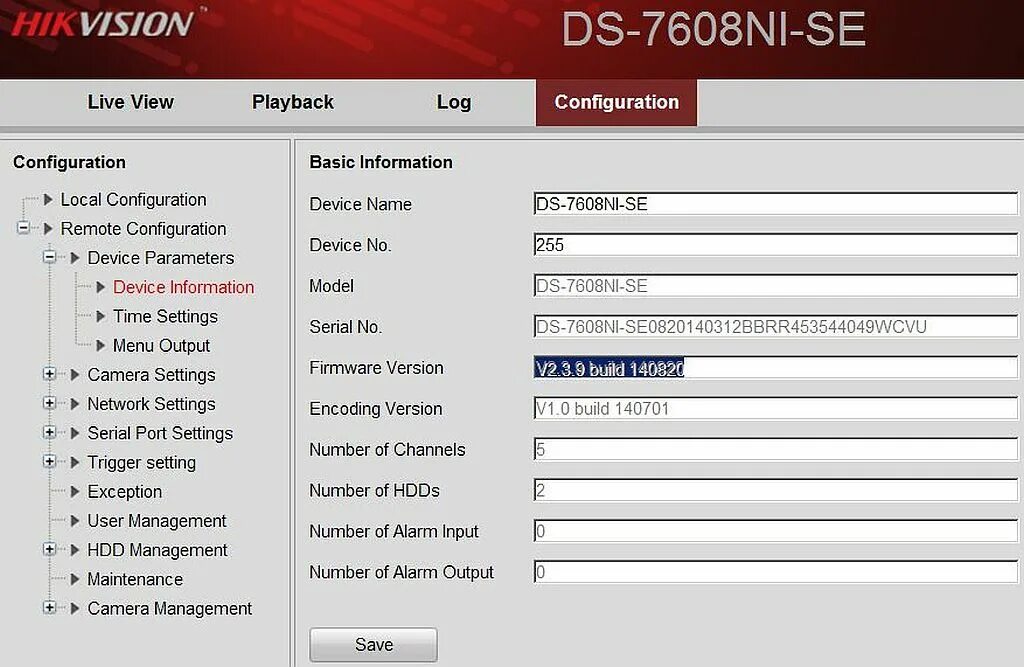Image resolution: width=1024 pixels, height=667 pixels.
Task: Select Trigger setting tree entry
Action: pos(142,463)
